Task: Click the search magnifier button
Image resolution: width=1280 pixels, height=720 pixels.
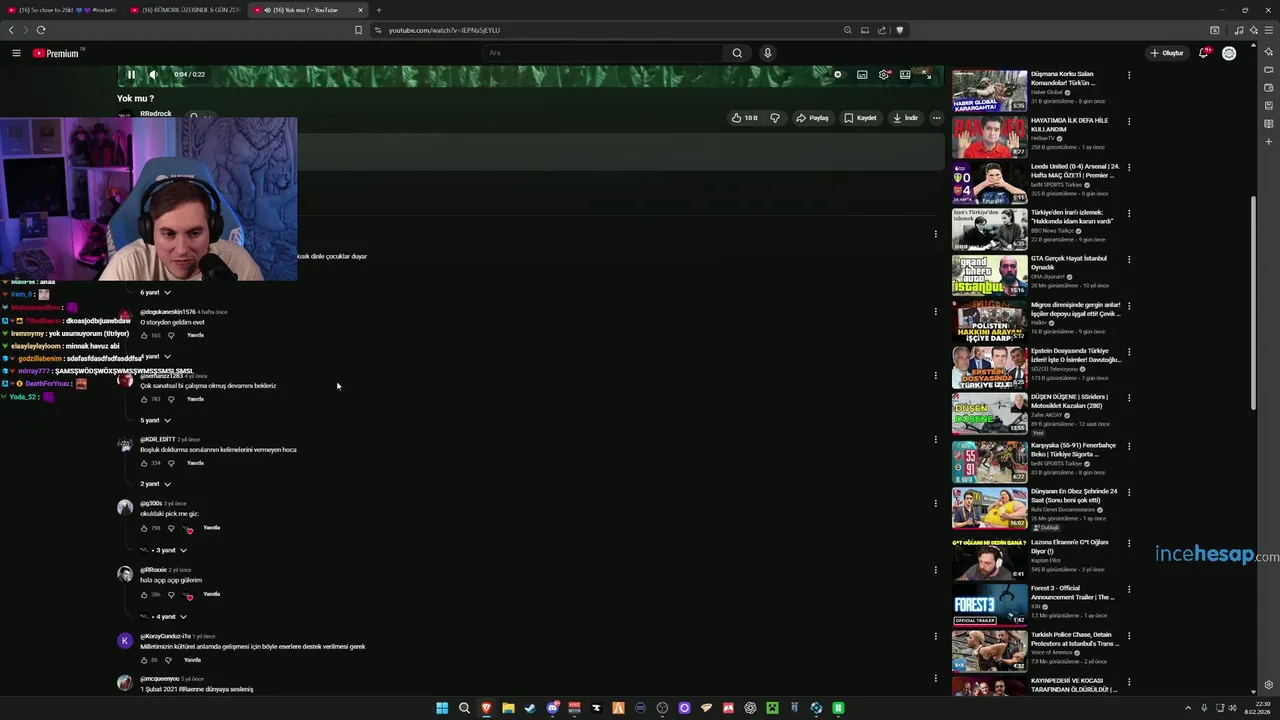Action: click(737, 53)
